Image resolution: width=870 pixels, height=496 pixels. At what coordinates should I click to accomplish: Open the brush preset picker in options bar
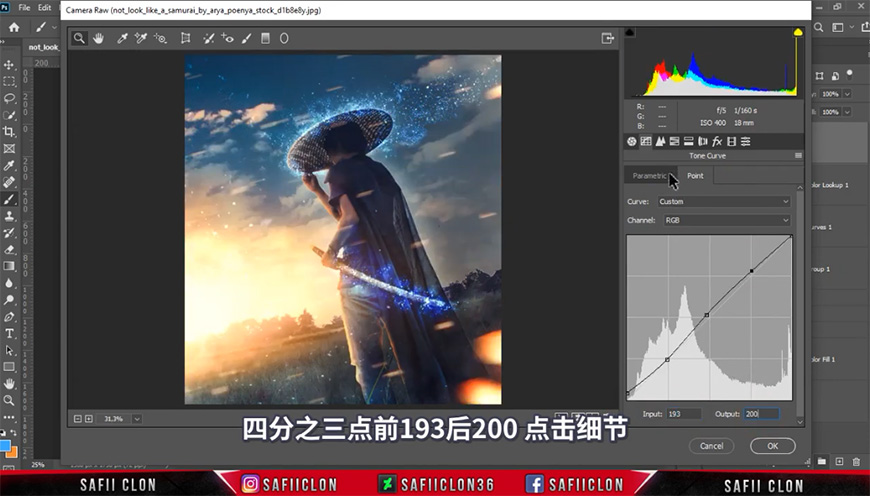coord(54,27)
